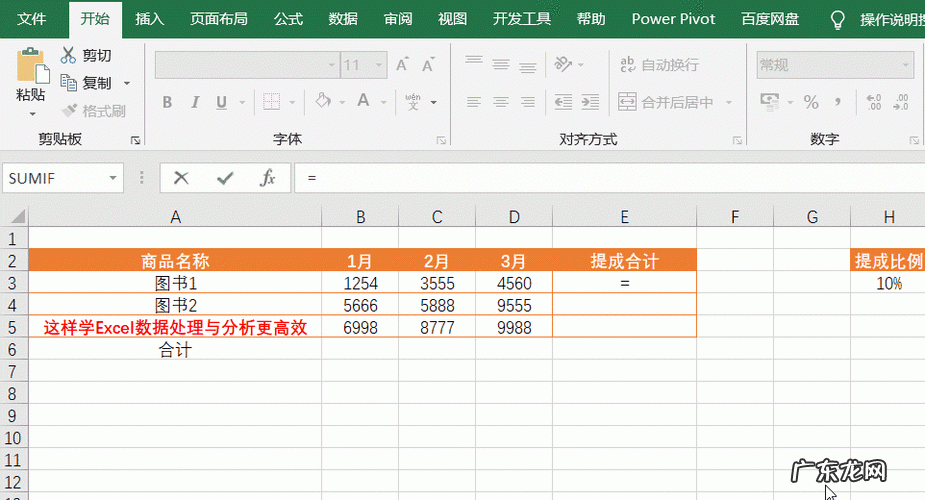
Task: Select cell B3 containing 1254
Action: [x=360, y=283]
